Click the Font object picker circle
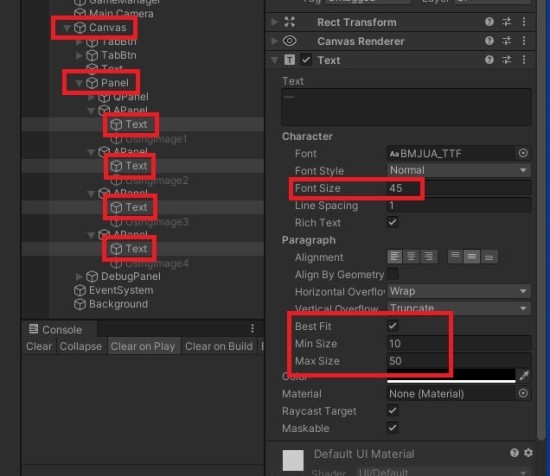 (x=523, y=153)
